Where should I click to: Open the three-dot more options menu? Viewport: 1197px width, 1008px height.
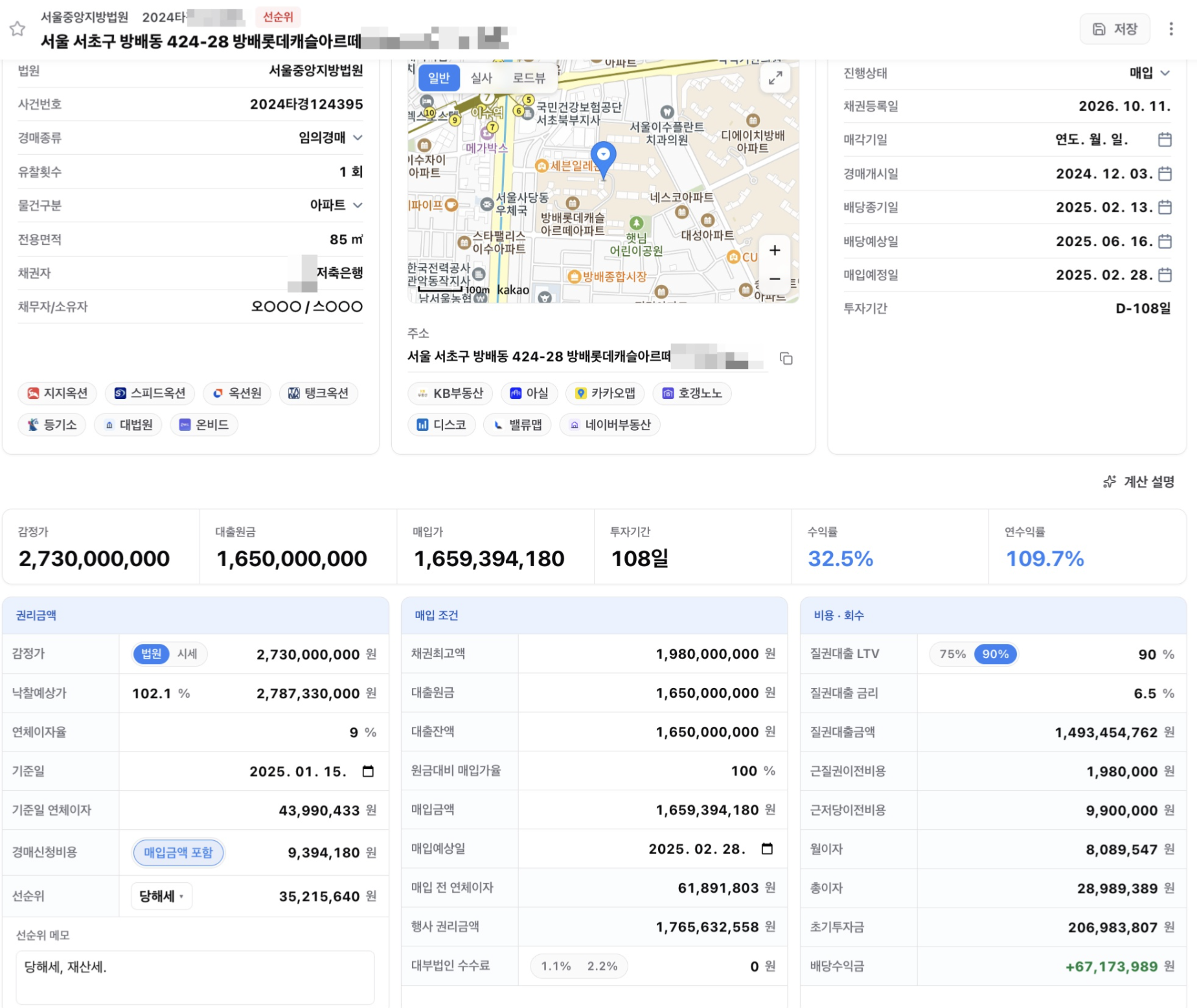pyautogui.click(x=1170, y=29)
